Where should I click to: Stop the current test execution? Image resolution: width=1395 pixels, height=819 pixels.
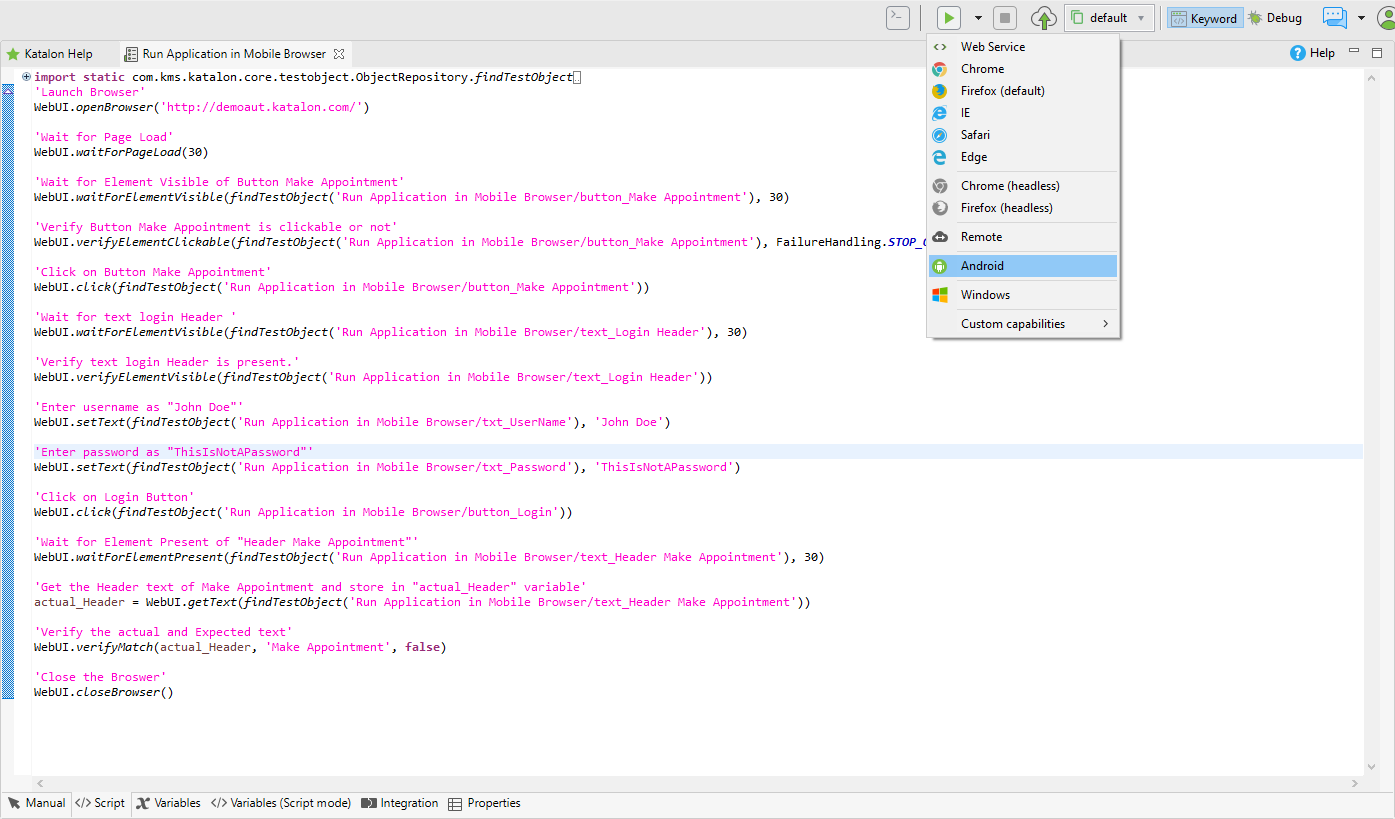click(x=1004, y=17)
